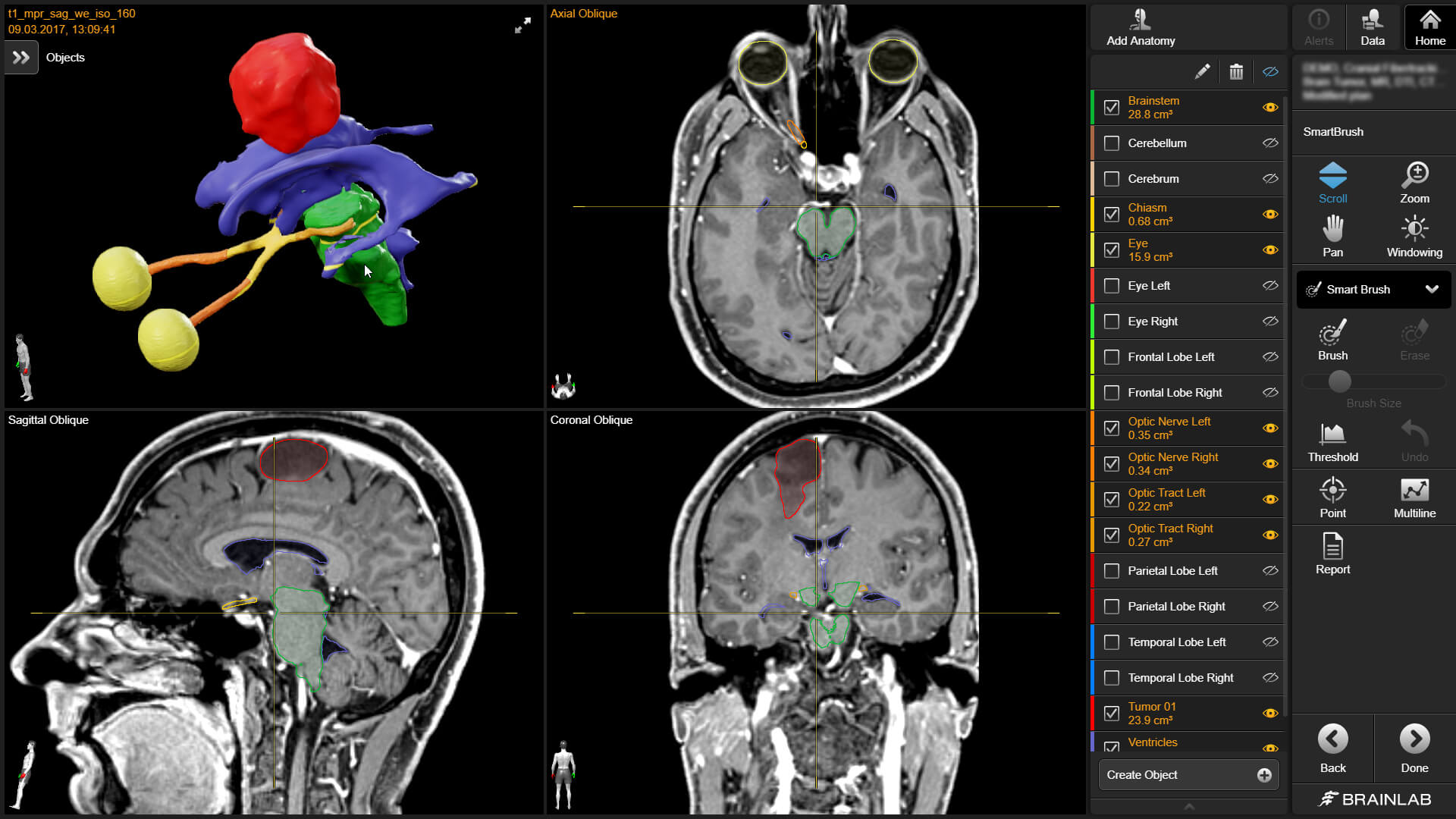Open the delete objects trash icon

tap(1236, 71)
